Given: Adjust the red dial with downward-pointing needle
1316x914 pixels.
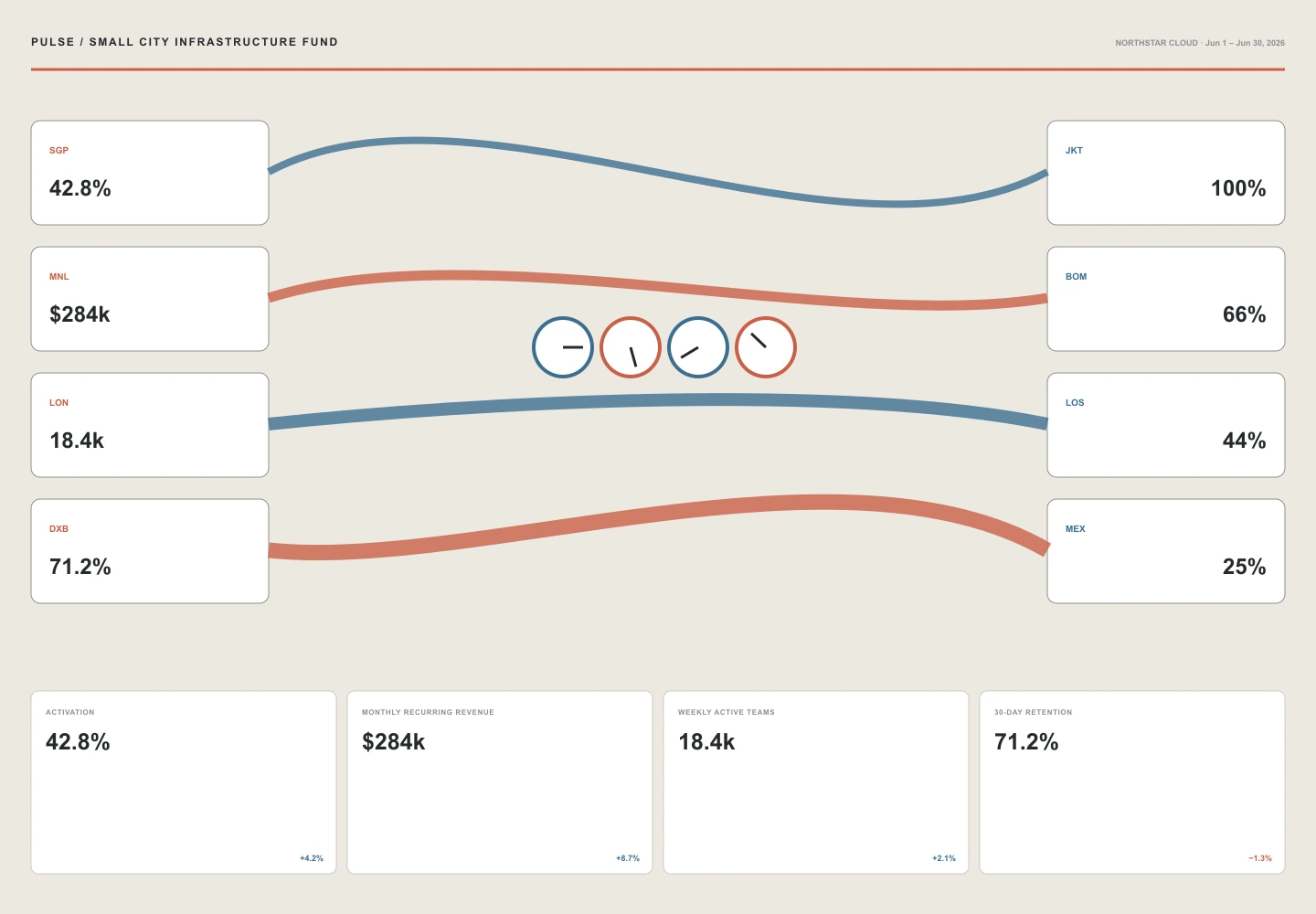Looking at the screenshot, I should coord(631,347).
